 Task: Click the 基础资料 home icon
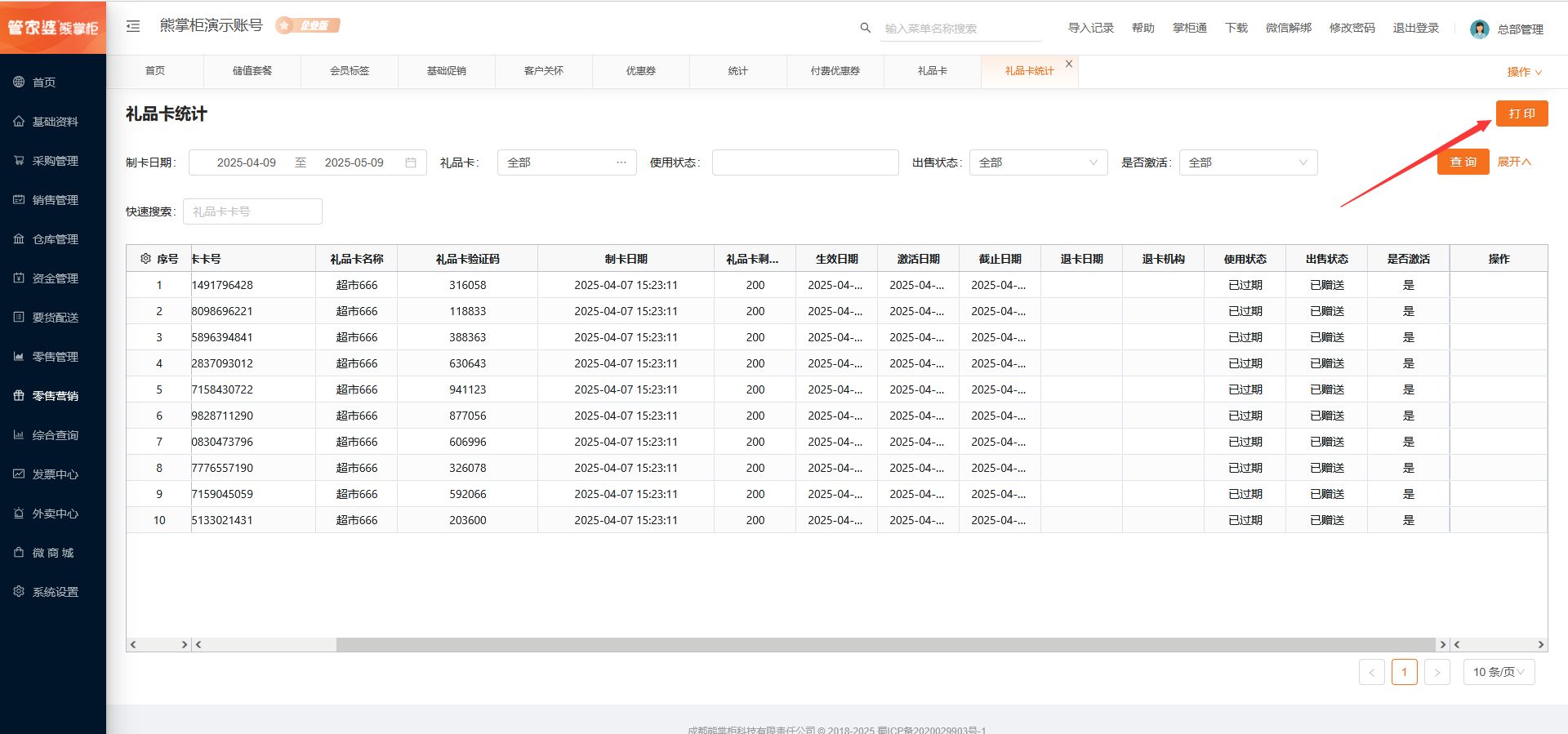[x=19, y=121]
